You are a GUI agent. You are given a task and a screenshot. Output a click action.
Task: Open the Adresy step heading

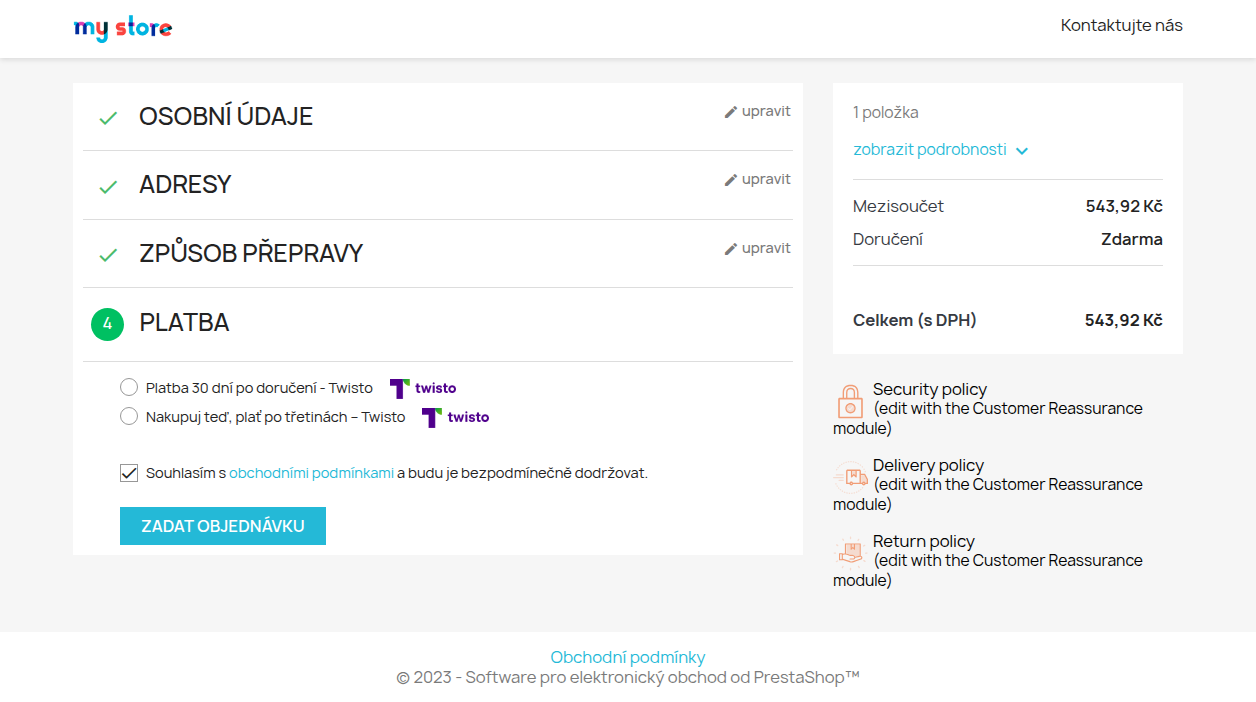pos(185,185)
